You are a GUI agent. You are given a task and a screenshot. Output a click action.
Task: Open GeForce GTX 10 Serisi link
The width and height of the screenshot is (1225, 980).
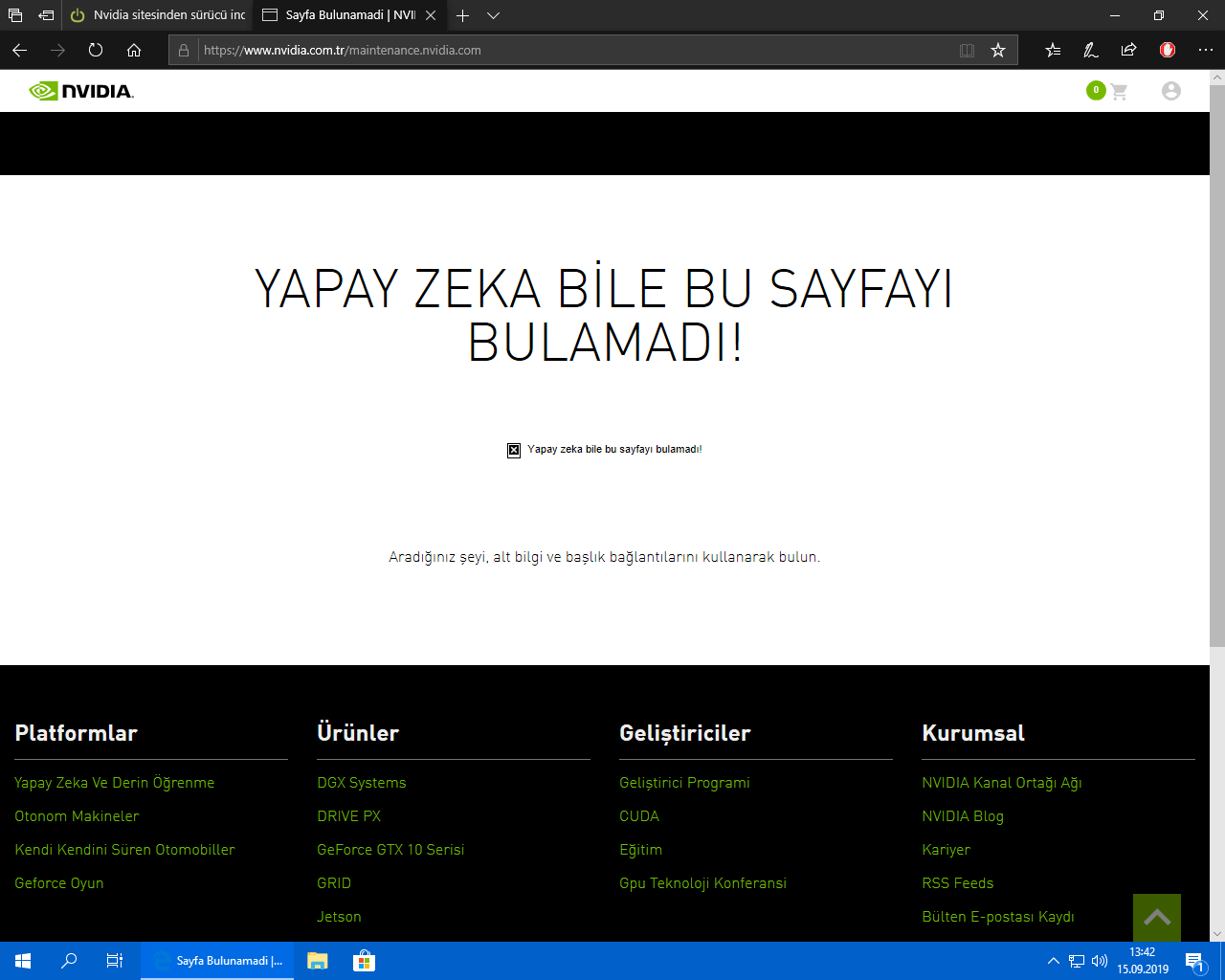[390, 850]
